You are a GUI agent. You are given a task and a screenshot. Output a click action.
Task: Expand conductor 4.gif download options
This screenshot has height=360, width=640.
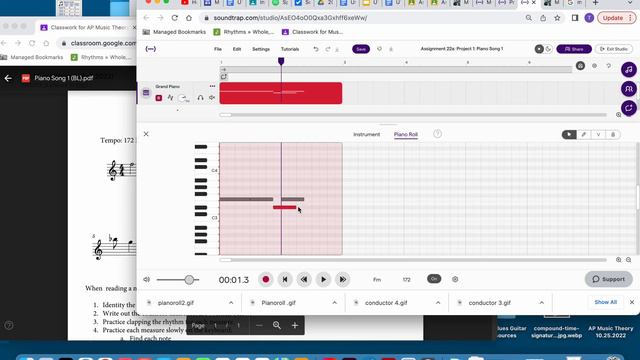point(438,303)
